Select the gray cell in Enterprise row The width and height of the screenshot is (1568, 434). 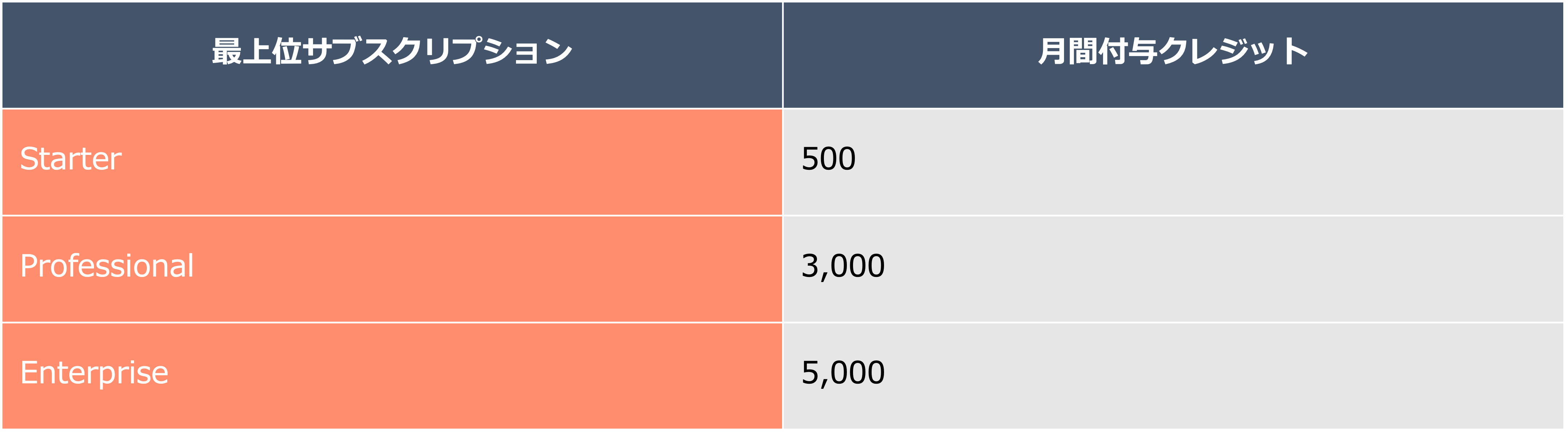tap(1173, 376)
